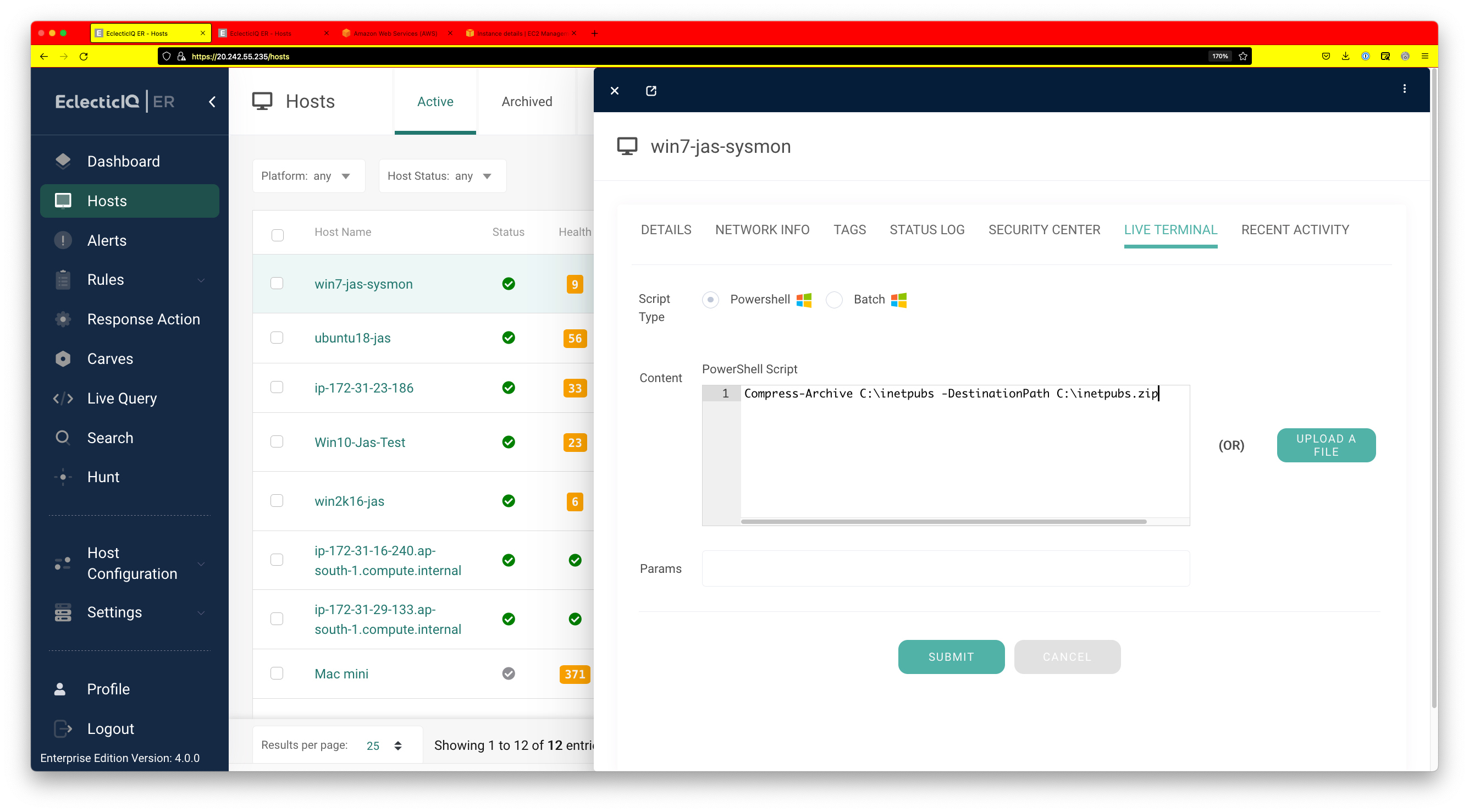Expand Host Configuration sidebar submenu
This screenshot has width=1469, height=812.
tap(201, 564)
